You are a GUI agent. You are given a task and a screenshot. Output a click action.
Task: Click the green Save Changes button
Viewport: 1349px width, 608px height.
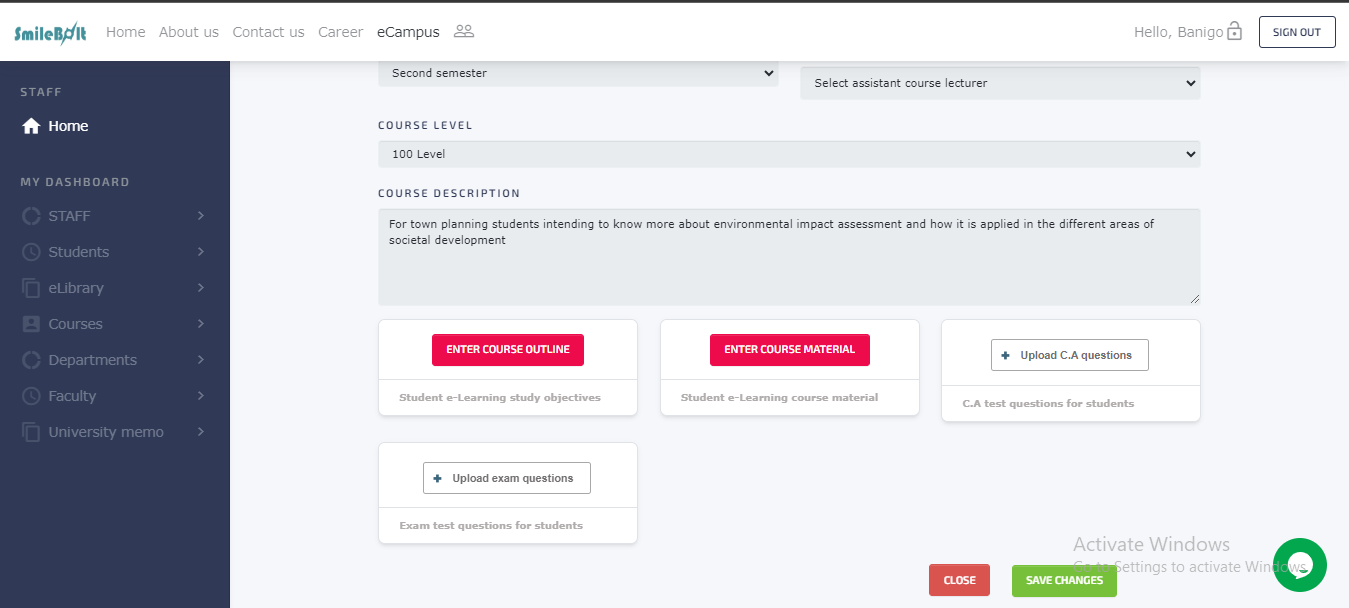click(x=1064, y=580)
